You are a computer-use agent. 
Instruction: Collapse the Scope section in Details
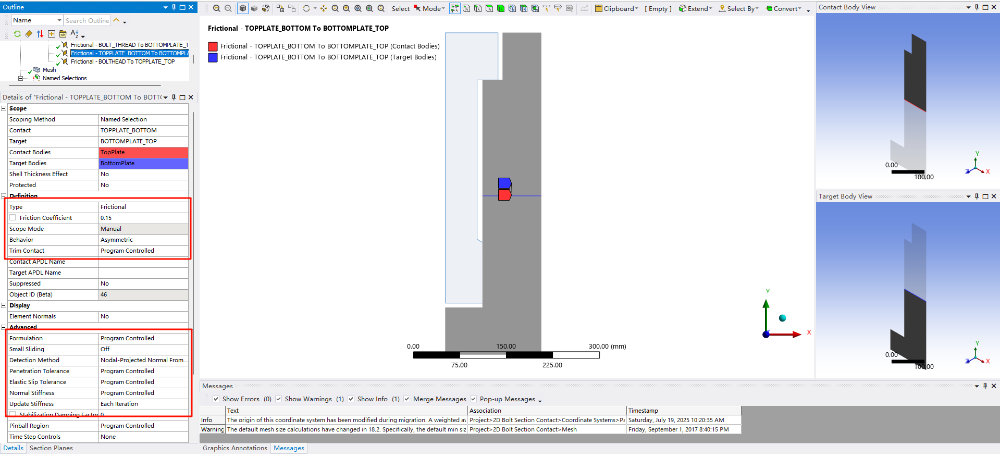[x=3, y=108]
